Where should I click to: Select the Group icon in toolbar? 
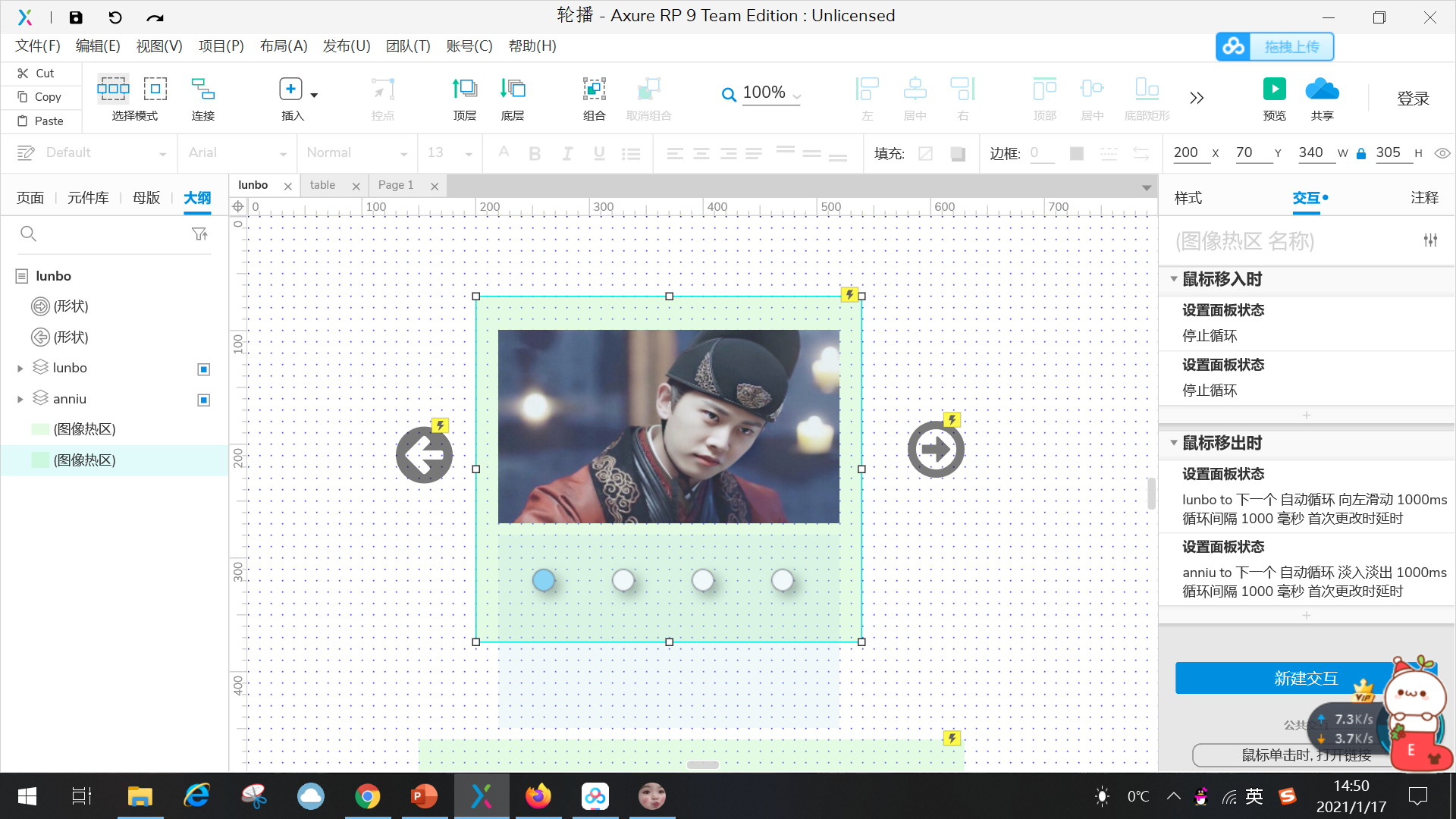[x=594, y=89]
